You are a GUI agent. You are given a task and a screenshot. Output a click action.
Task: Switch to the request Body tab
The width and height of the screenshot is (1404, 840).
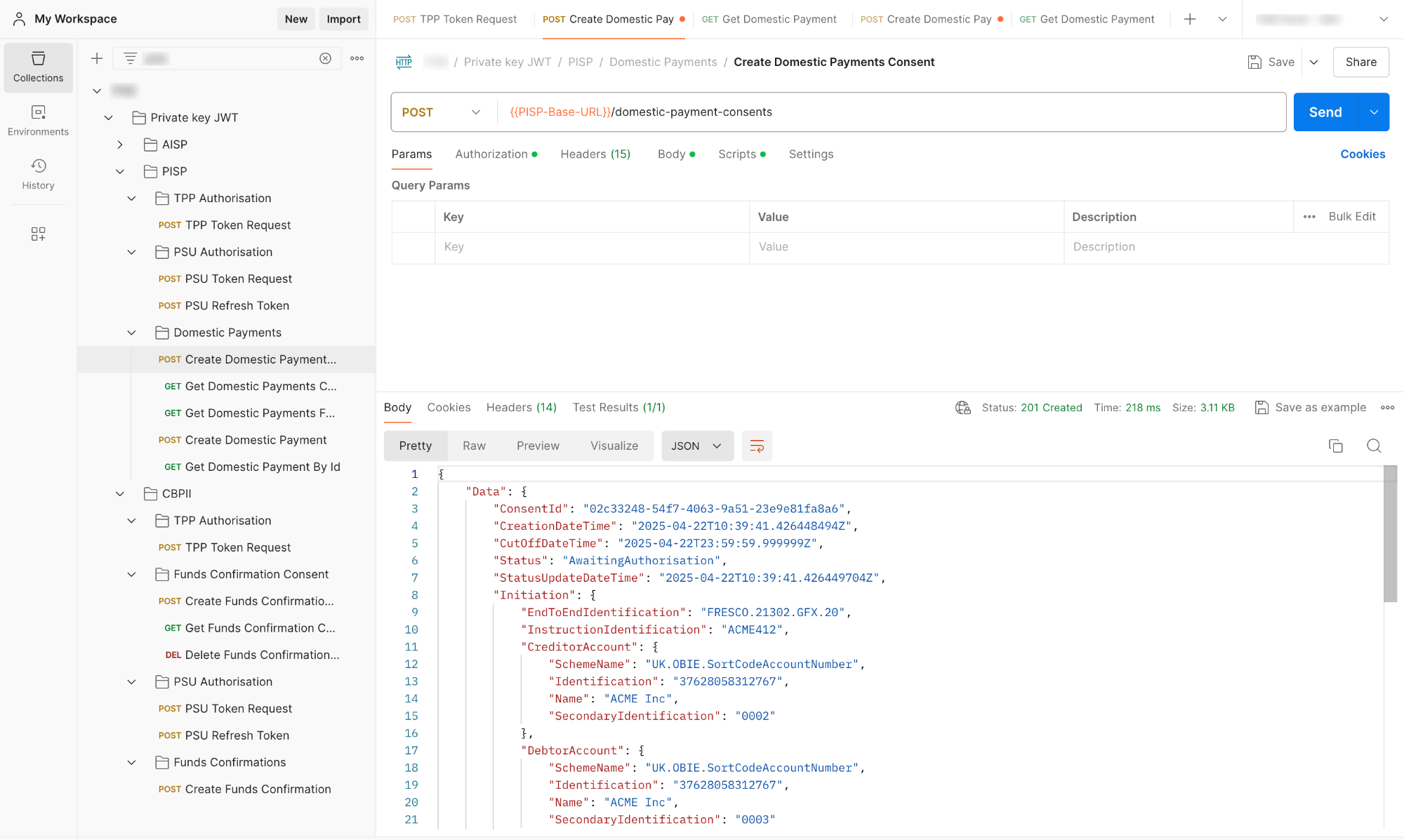(676, 154)
